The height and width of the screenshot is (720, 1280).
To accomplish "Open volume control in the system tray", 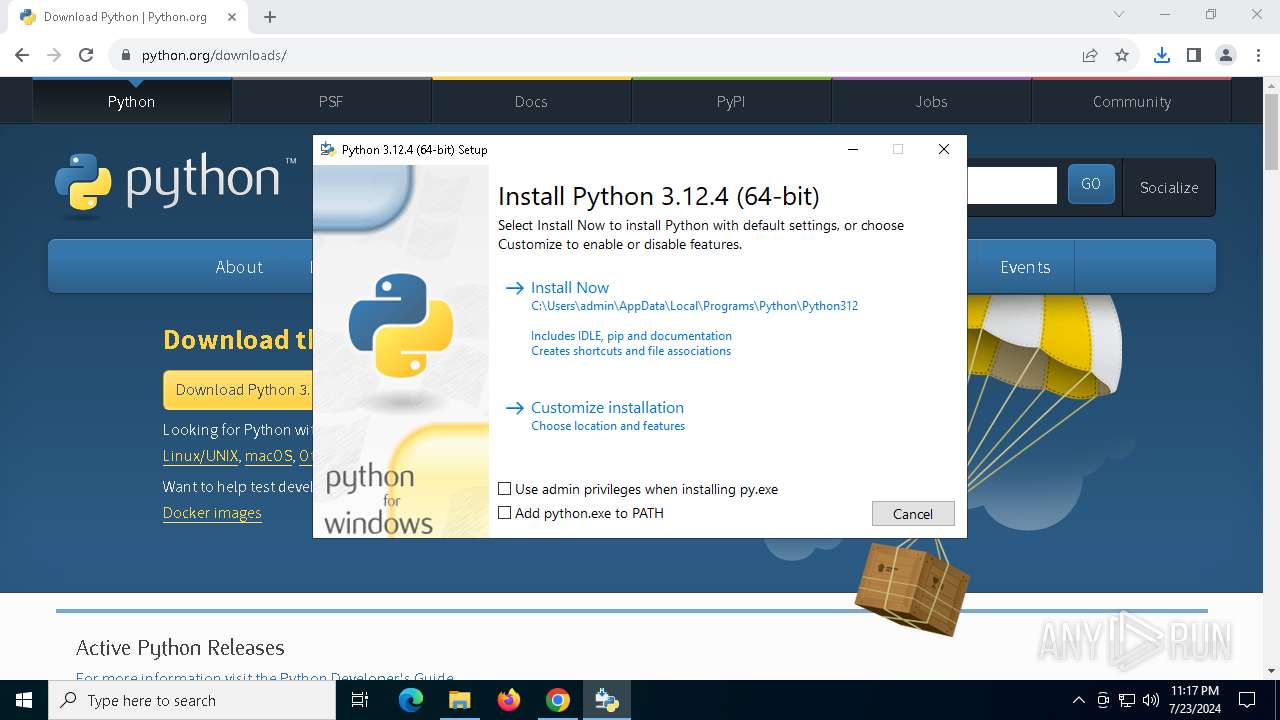I will point(1151,700).
